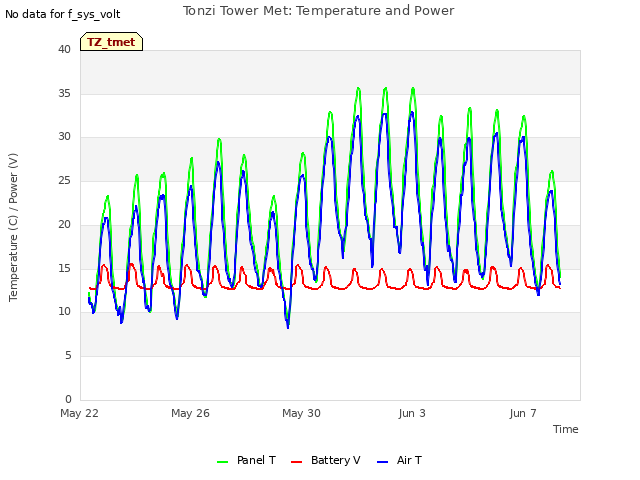Click the 'Jun 7' x-axis tick label

523,413
